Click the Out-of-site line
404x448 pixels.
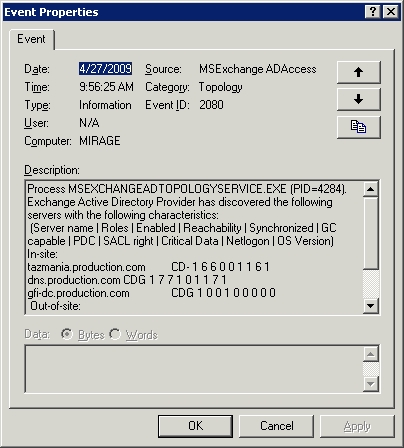(x=55, y=306)
